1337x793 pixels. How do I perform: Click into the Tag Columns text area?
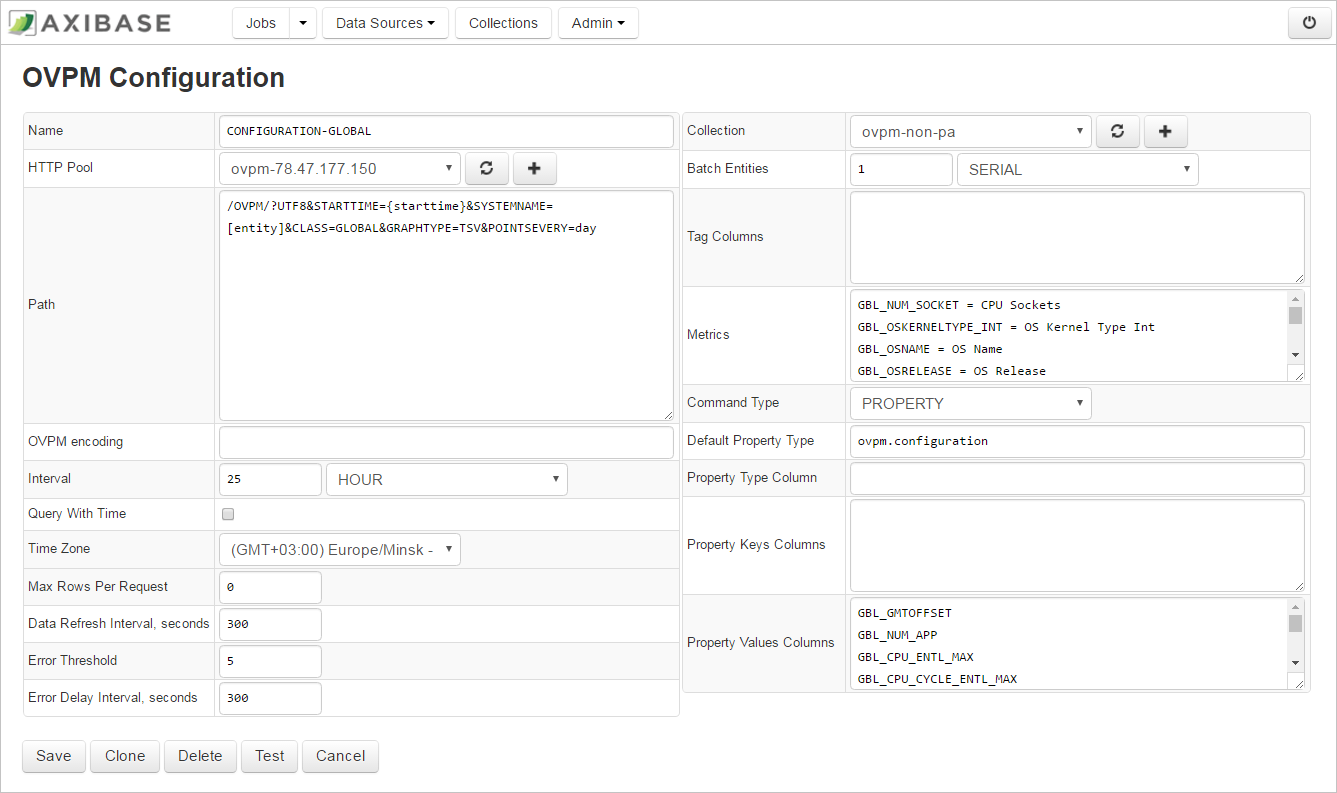[1077, 237]
